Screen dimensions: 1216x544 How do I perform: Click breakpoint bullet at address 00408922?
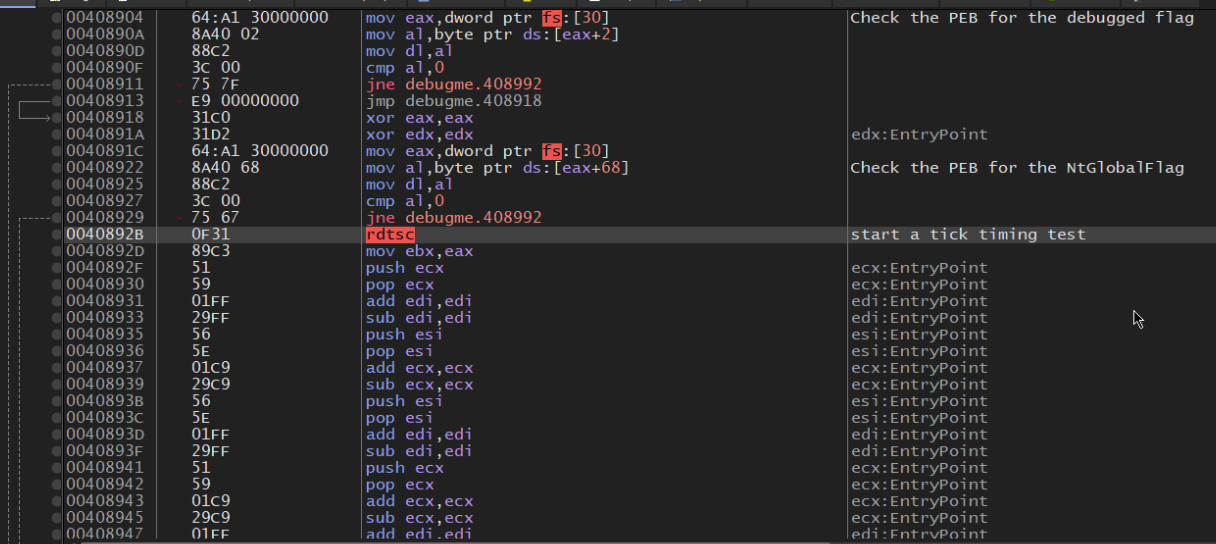click(x=58, y=168)
